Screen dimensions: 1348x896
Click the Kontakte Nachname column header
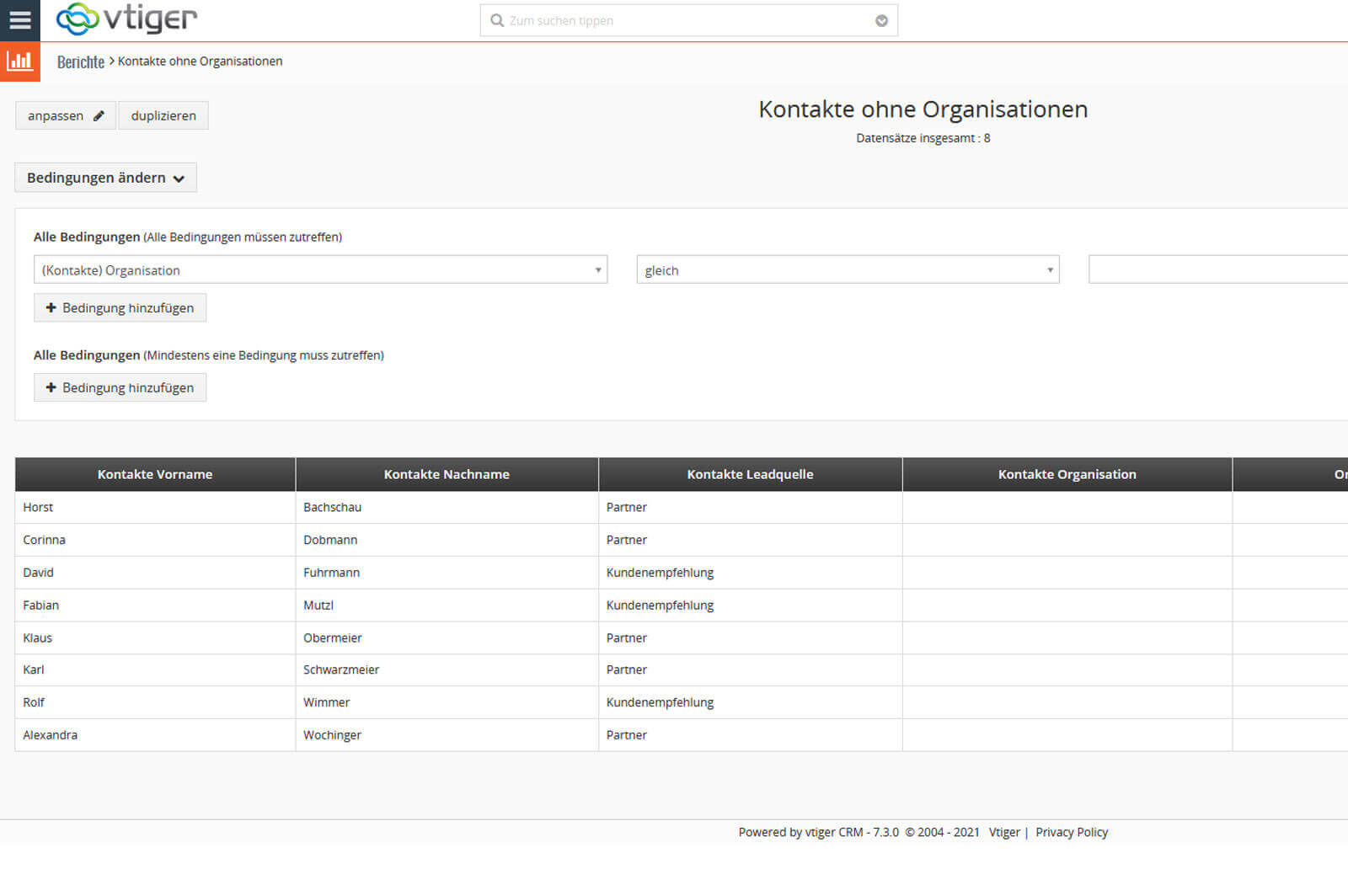pos(447,474)
